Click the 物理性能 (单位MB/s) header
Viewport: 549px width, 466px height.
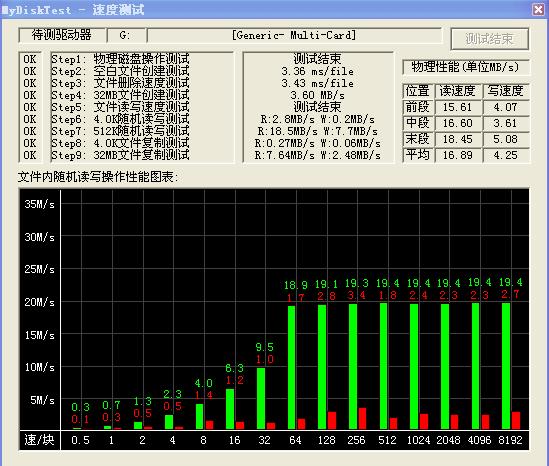point(465,67)
